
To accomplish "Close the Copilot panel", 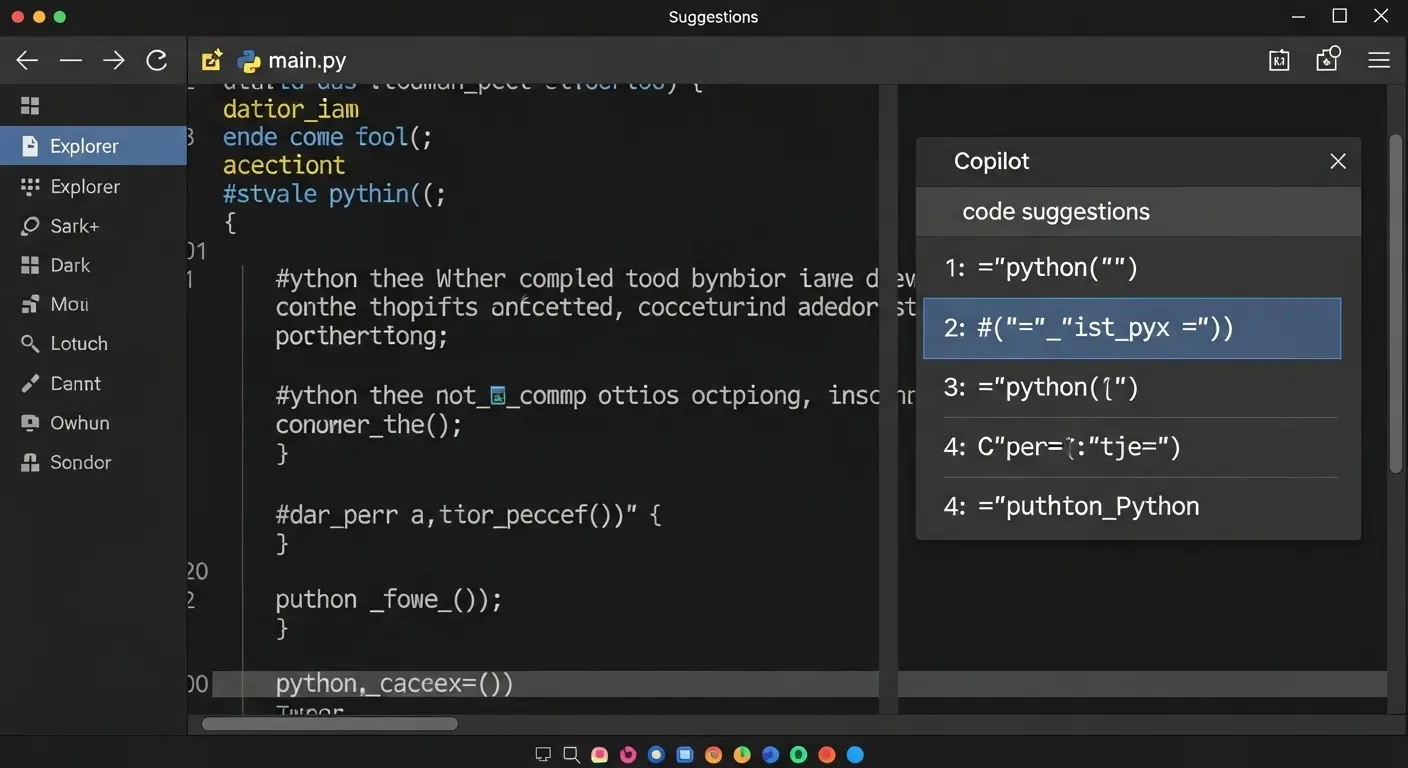I will [1338, 161].
